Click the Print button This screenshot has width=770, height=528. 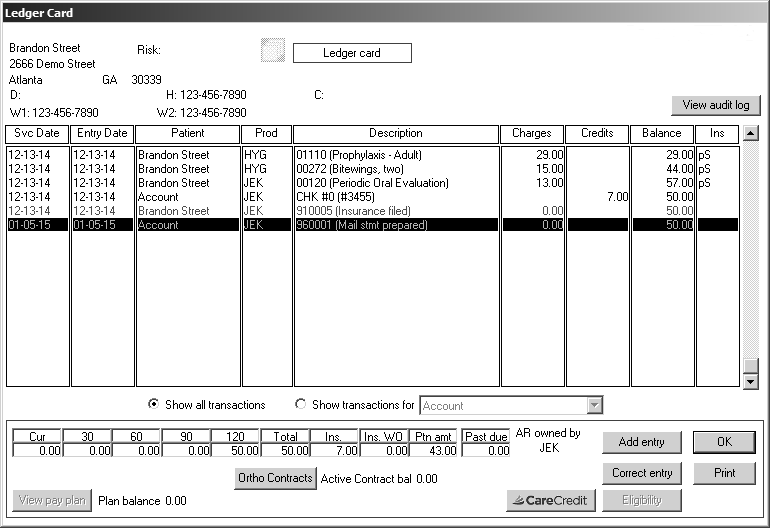point(724,473)
